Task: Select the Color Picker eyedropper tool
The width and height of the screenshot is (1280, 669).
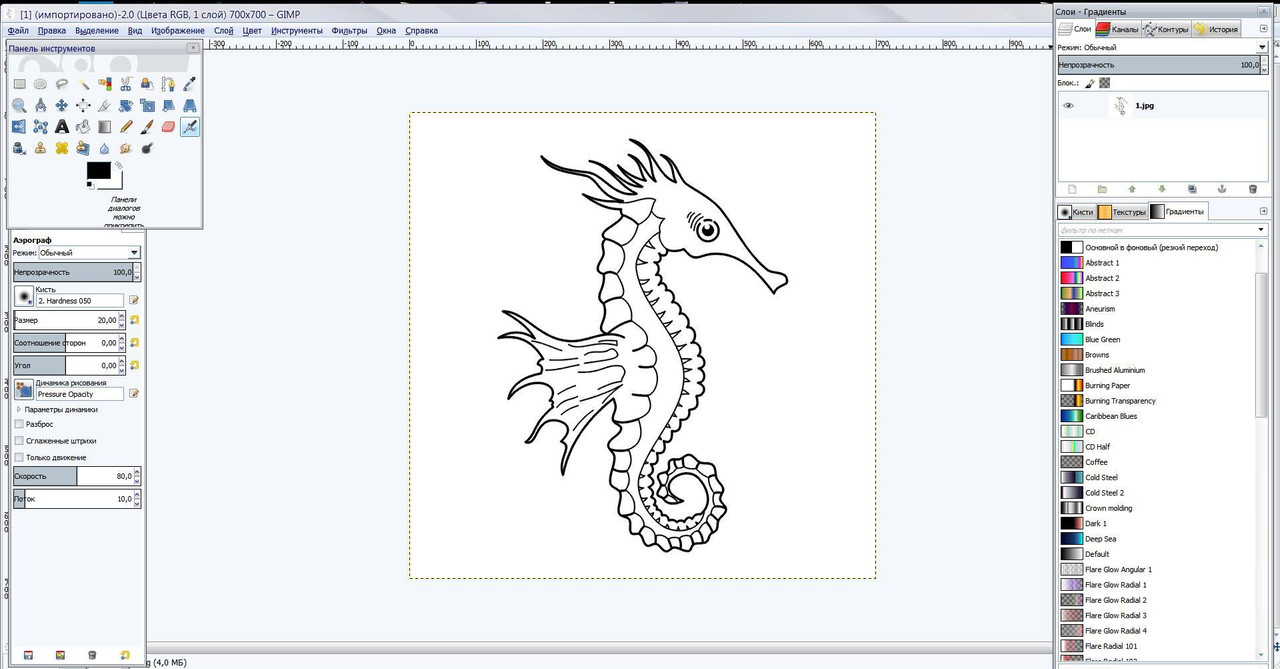Action: coord(190,84)
